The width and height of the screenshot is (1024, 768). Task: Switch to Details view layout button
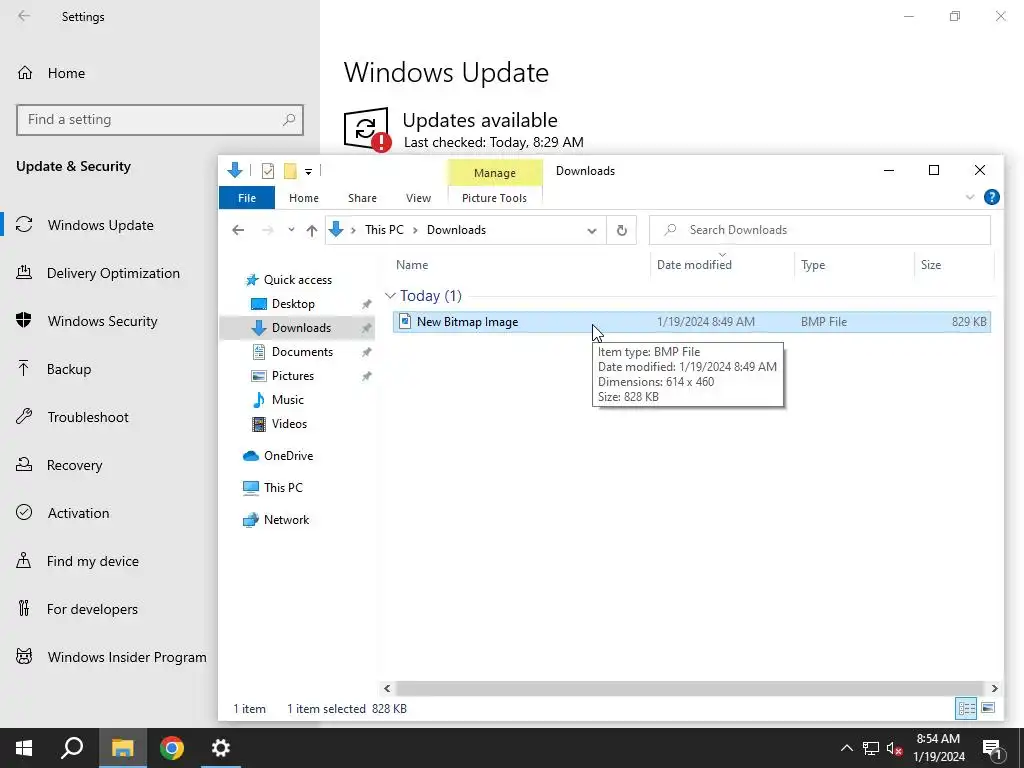tap(967, 708)
